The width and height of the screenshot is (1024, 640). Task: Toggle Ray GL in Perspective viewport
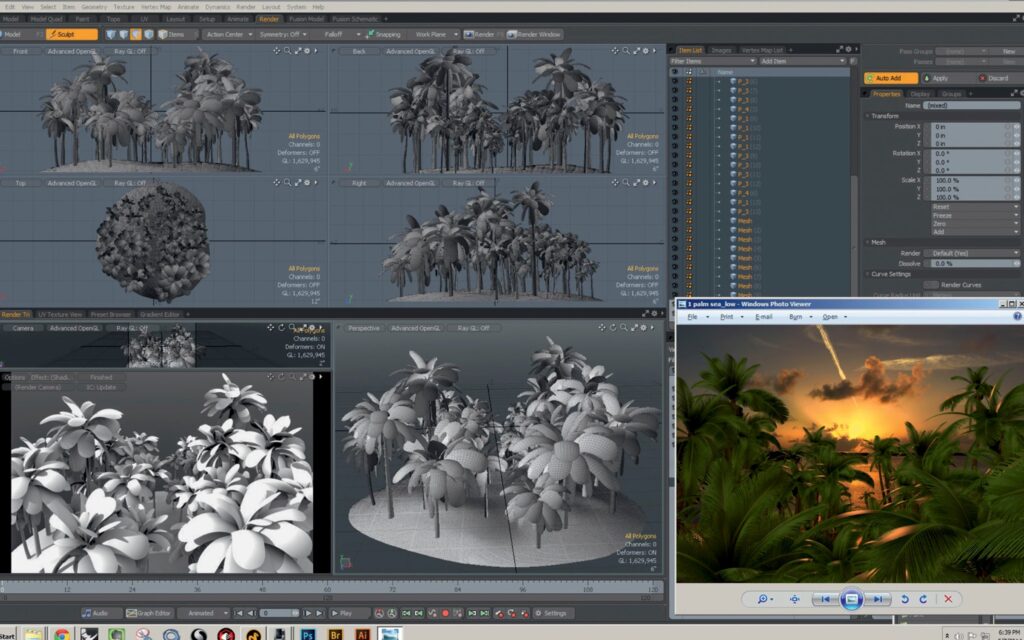click(473, 328)
